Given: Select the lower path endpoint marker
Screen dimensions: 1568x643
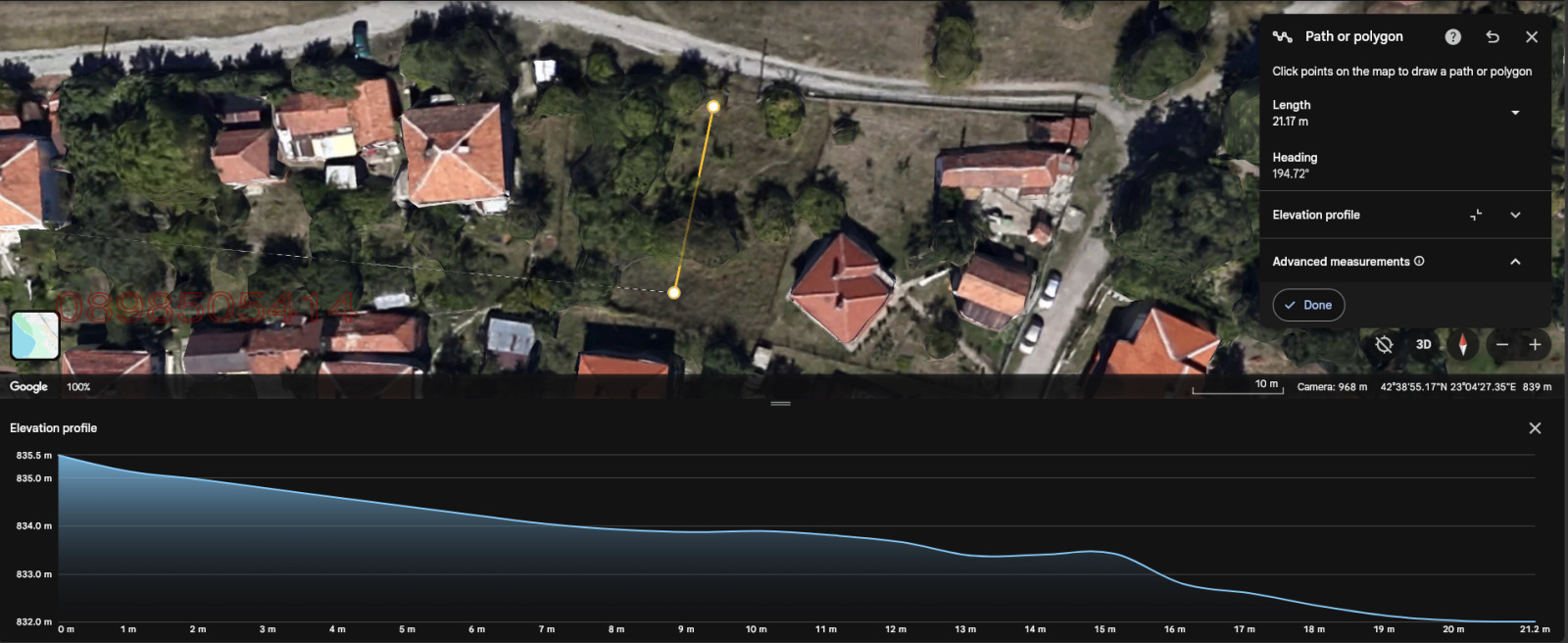Looking at the screenshot, I should (674, 292).
